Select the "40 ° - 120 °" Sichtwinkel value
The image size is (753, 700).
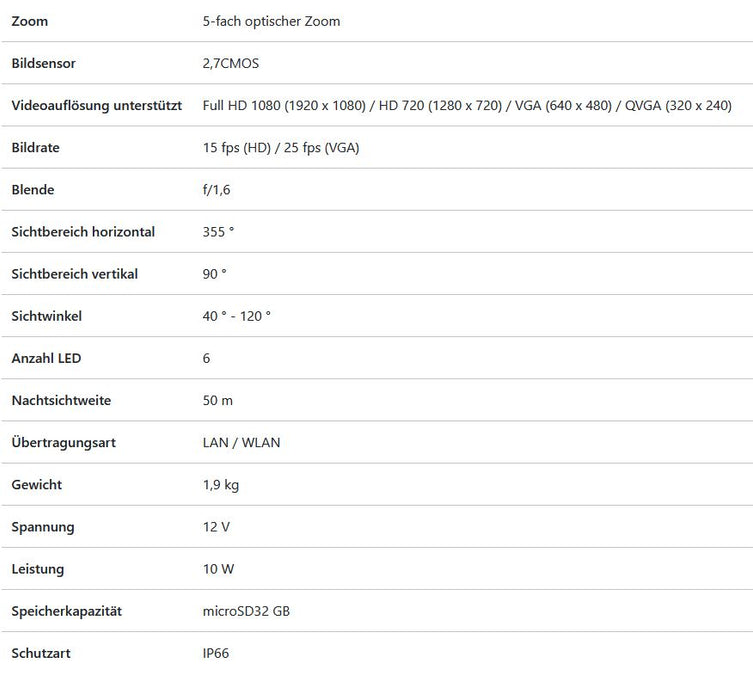point(236,316)
